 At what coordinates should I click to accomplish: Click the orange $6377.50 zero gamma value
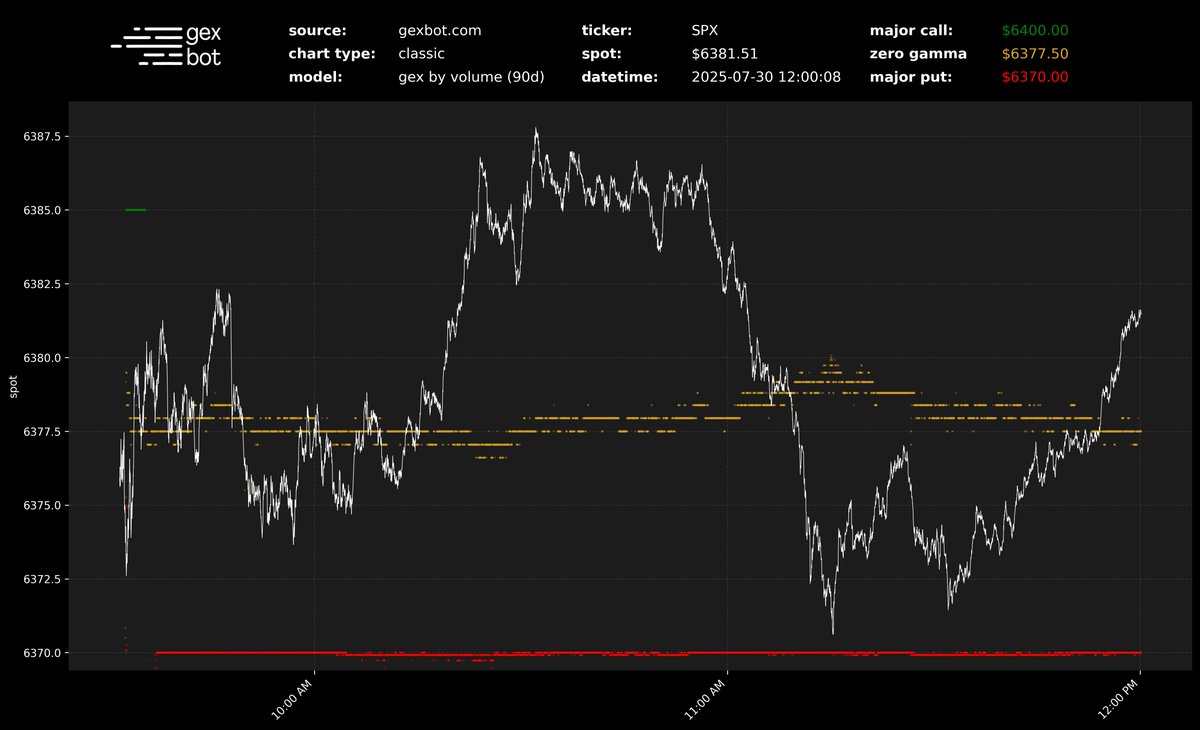click(1035, 54)
